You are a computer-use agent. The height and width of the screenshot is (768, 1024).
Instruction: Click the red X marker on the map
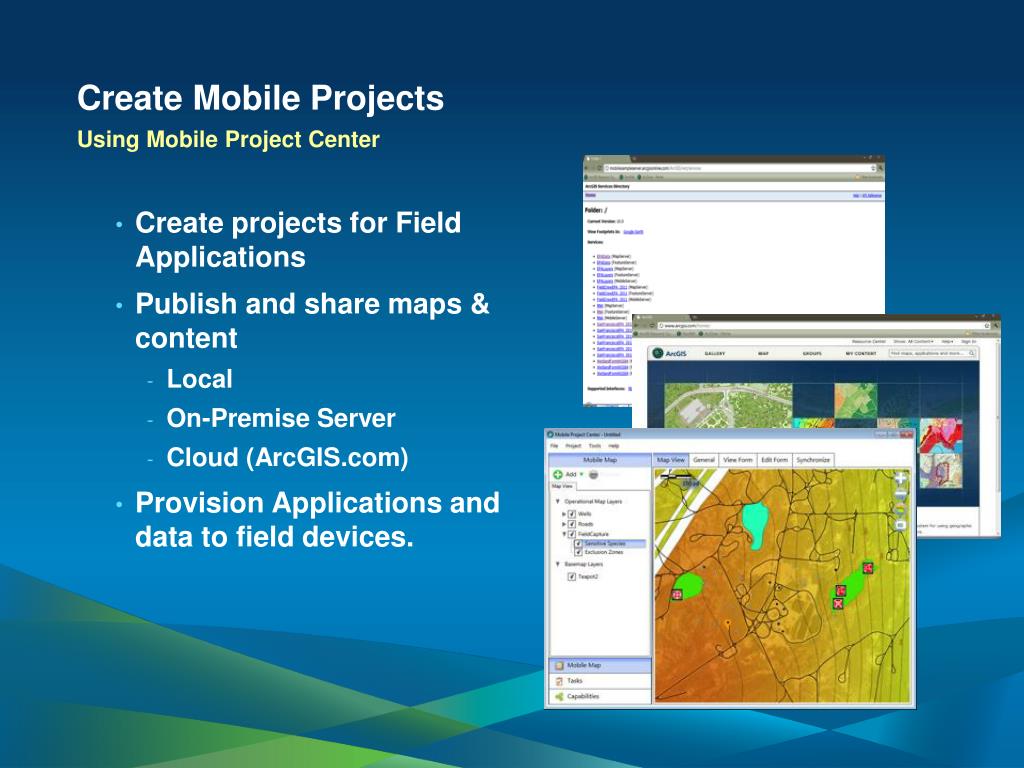(839, 604)
